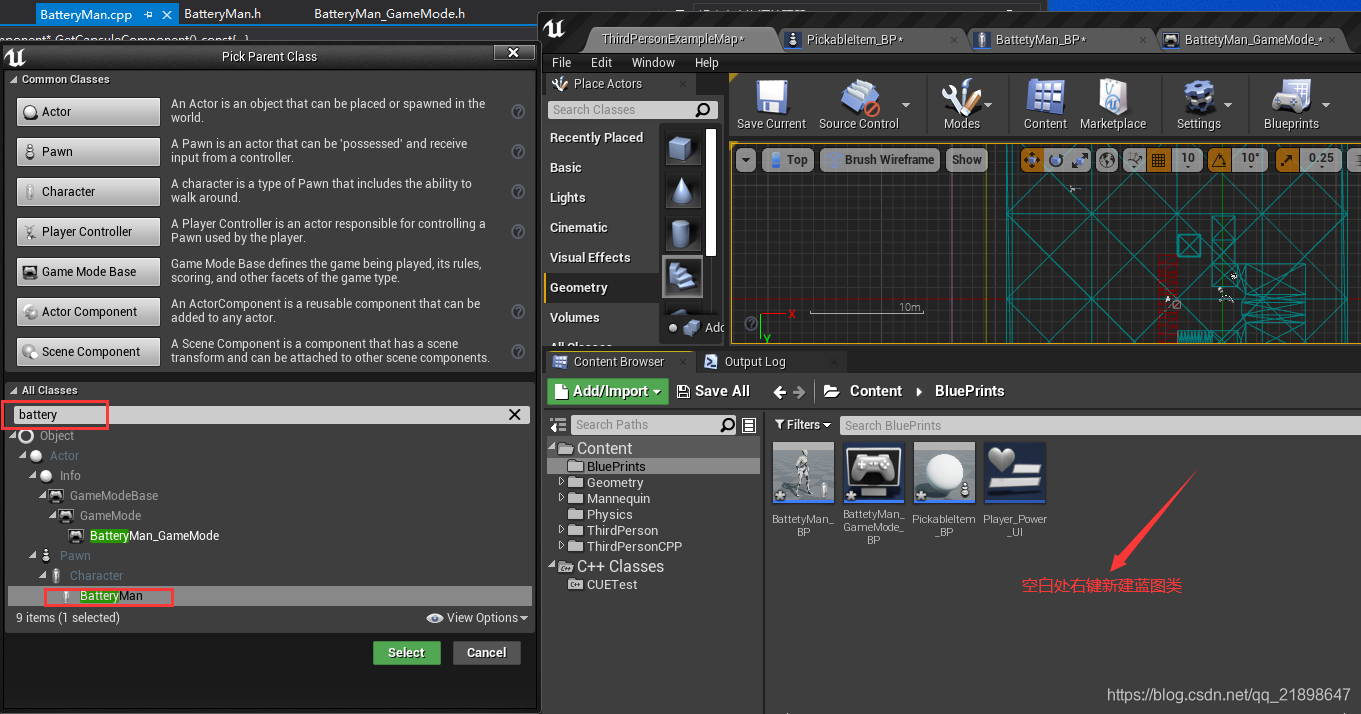Click the Modes tools icon
This screenshot has width=1361, height=714.
click(961, 99)
